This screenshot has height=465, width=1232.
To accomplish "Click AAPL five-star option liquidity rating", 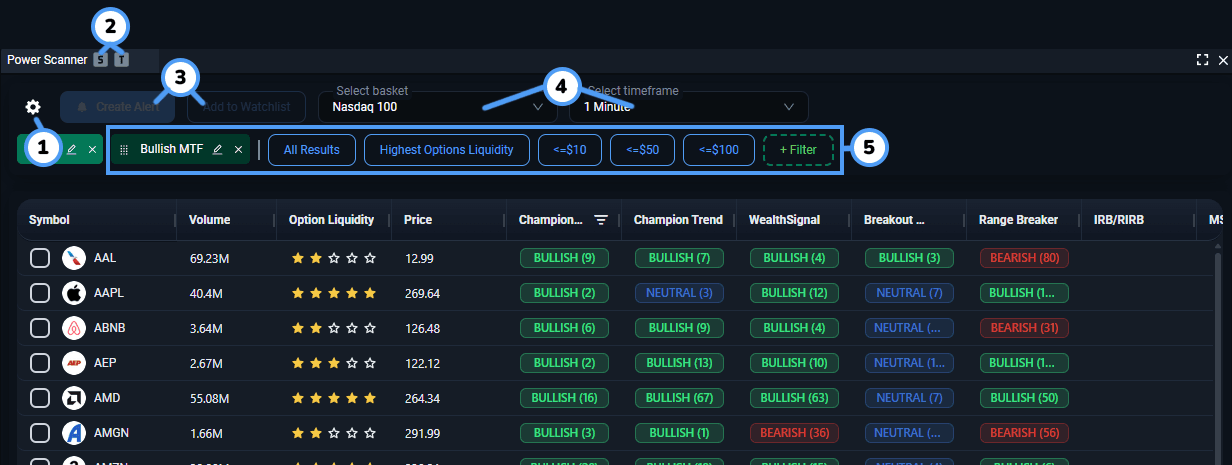I will tap(334, 293).
